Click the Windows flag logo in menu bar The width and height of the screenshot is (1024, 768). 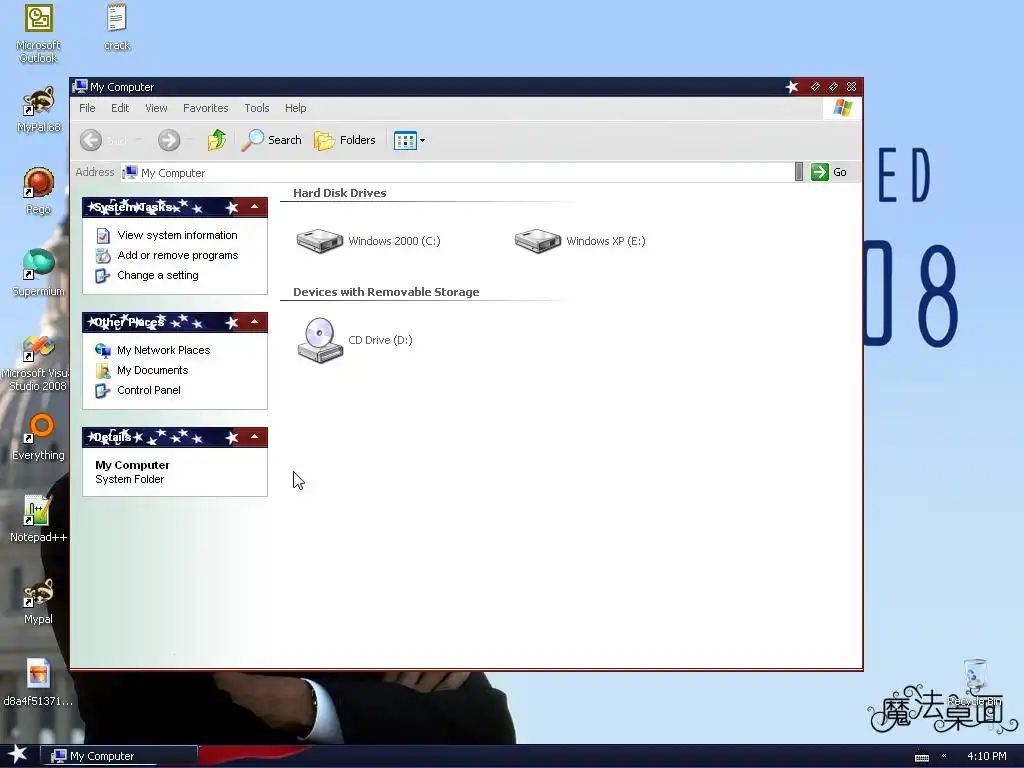[x=842, y=108]
